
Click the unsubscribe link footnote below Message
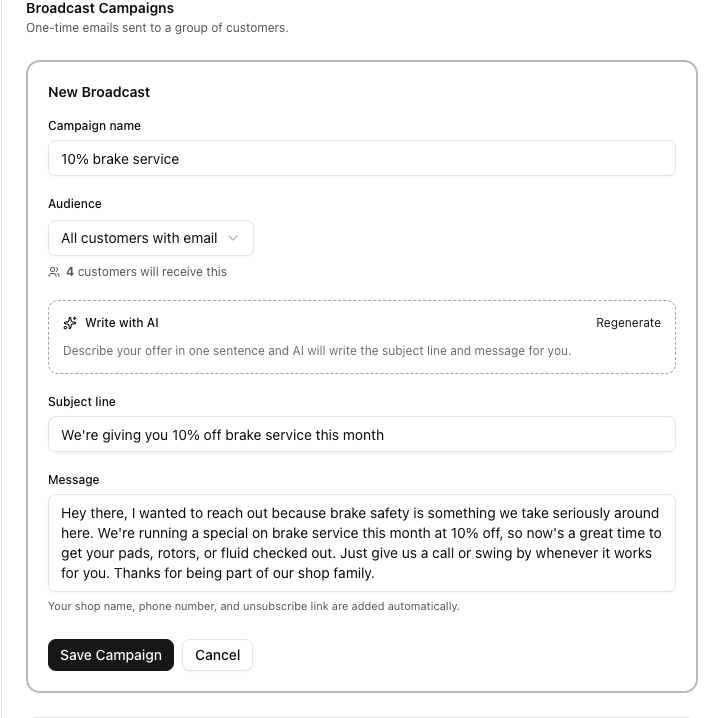[x=254, y=606]
